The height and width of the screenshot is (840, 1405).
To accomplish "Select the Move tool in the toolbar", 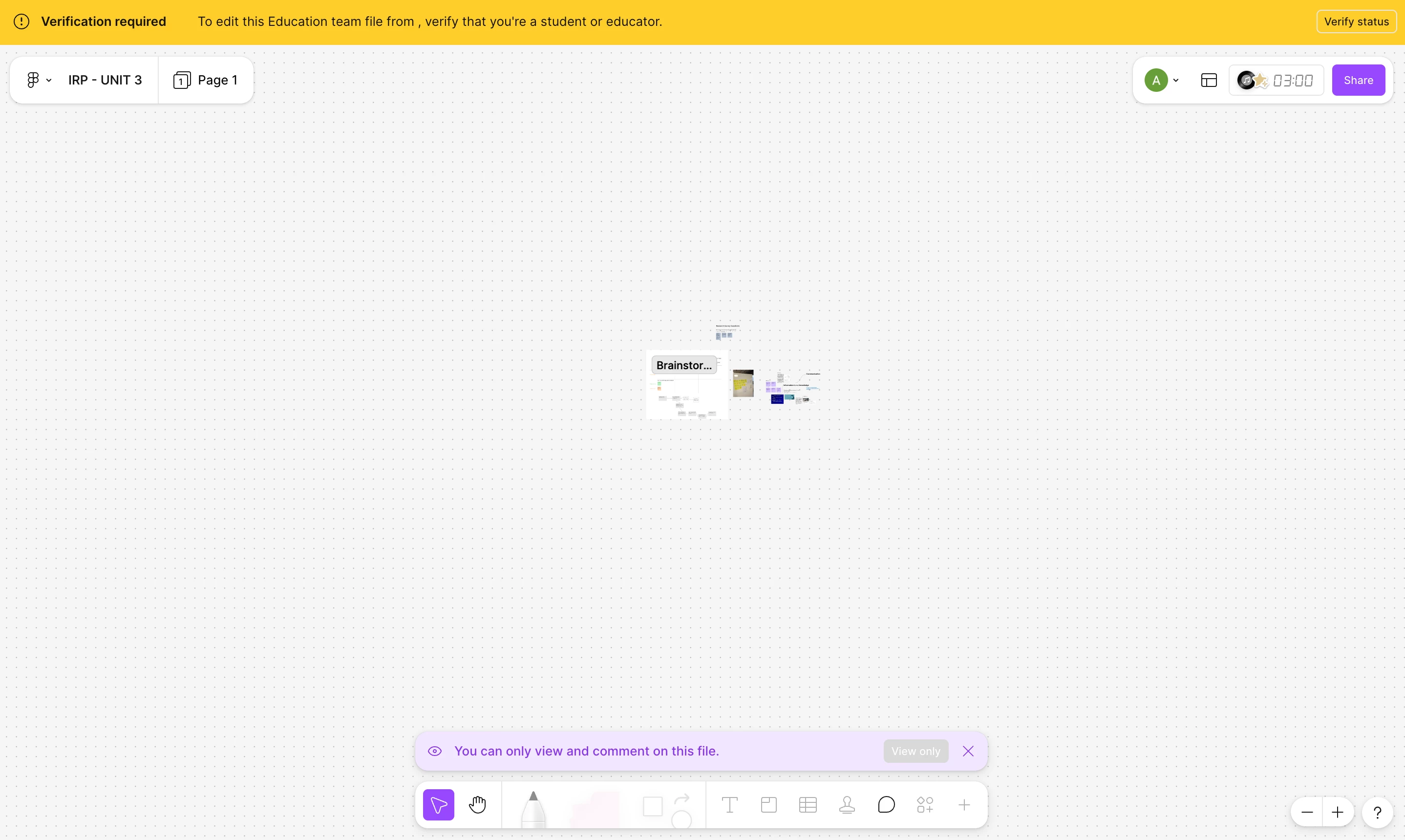I will pos(438,804).
